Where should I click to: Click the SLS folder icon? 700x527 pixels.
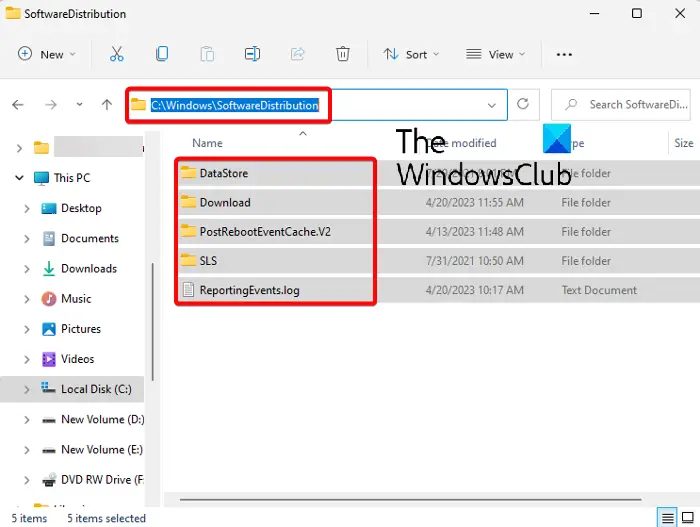(188, 260)
